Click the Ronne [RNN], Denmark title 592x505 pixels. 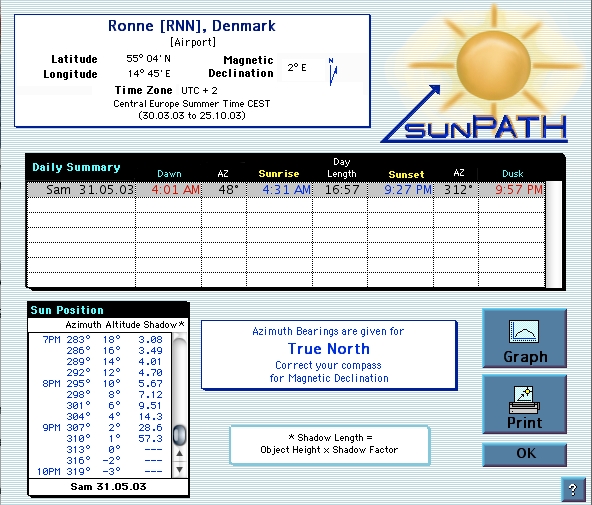click(x=192, y=26)
